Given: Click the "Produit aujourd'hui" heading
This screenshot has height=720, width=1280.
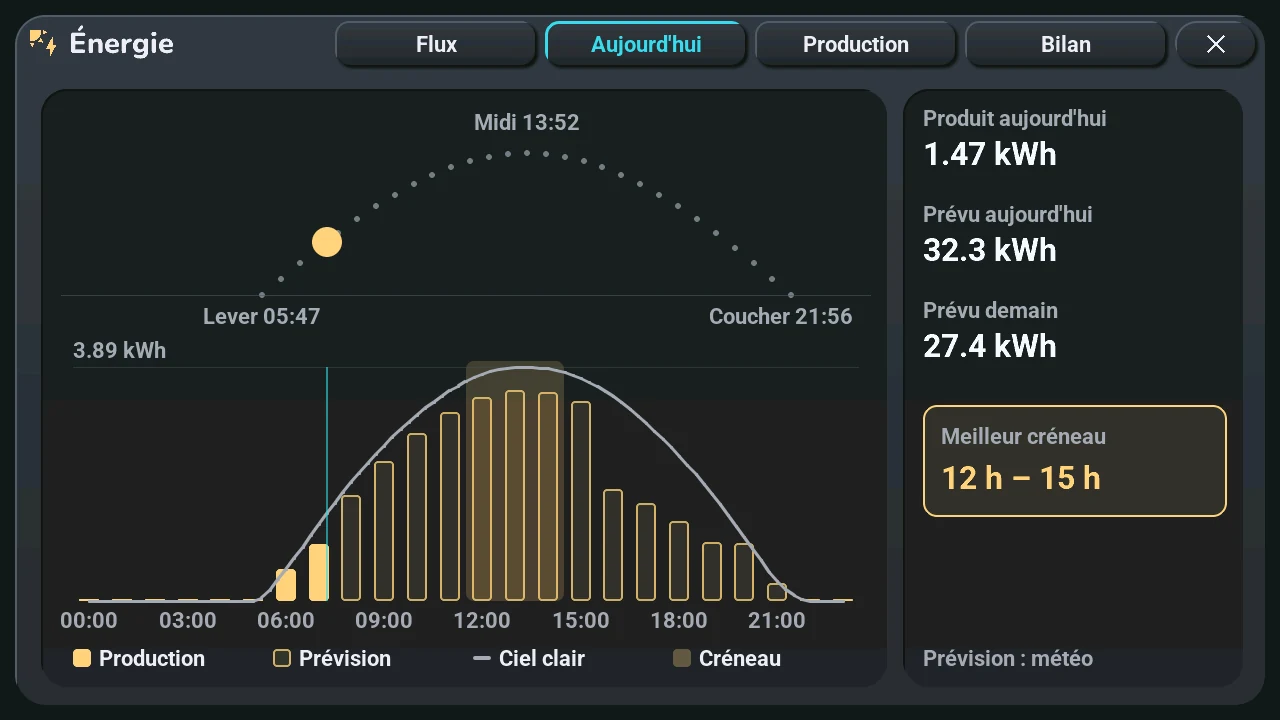Looking at the screenshot, I should pos(1015,118).
